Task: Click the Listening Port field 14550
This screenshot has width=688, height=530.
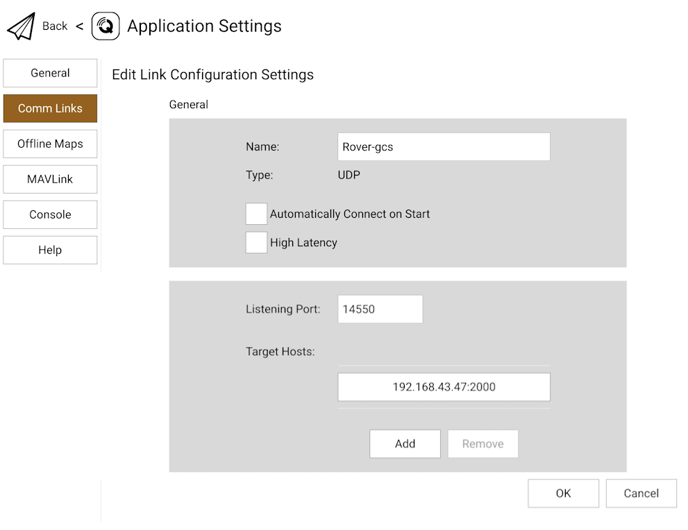Action: (380, 309)
